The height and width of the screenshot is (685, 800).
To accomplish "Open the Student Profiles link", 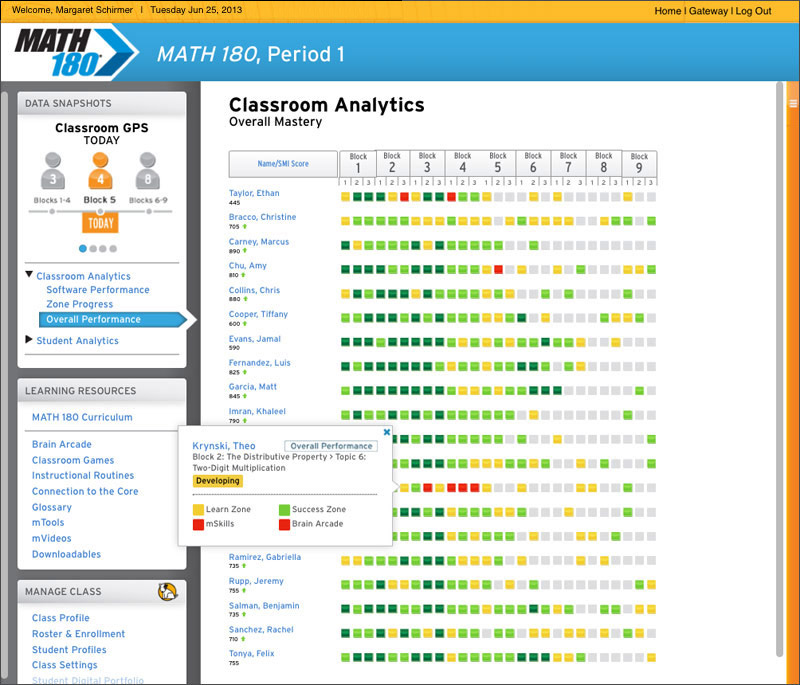I will pos(69,650).
